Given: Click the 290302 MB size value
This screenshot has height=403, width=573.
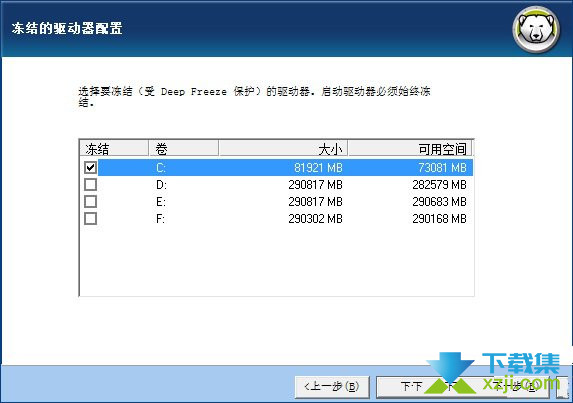Looking at the screenshot, I should [315, 219].
